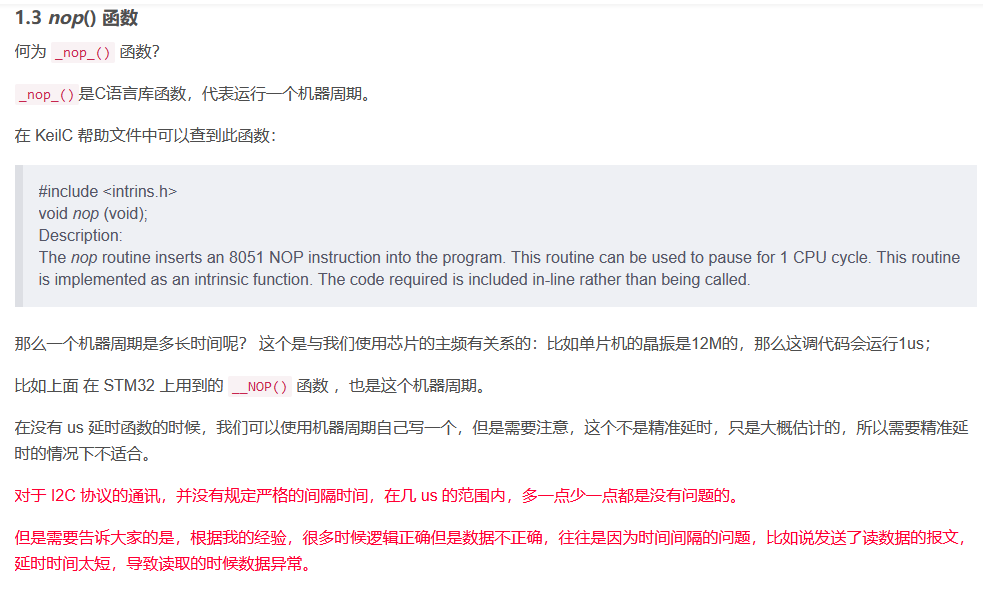The image size is (983, 594).
Task: Click the paragraph starting 在没有 us 延时函数的时候
Action: coord(492,440)
